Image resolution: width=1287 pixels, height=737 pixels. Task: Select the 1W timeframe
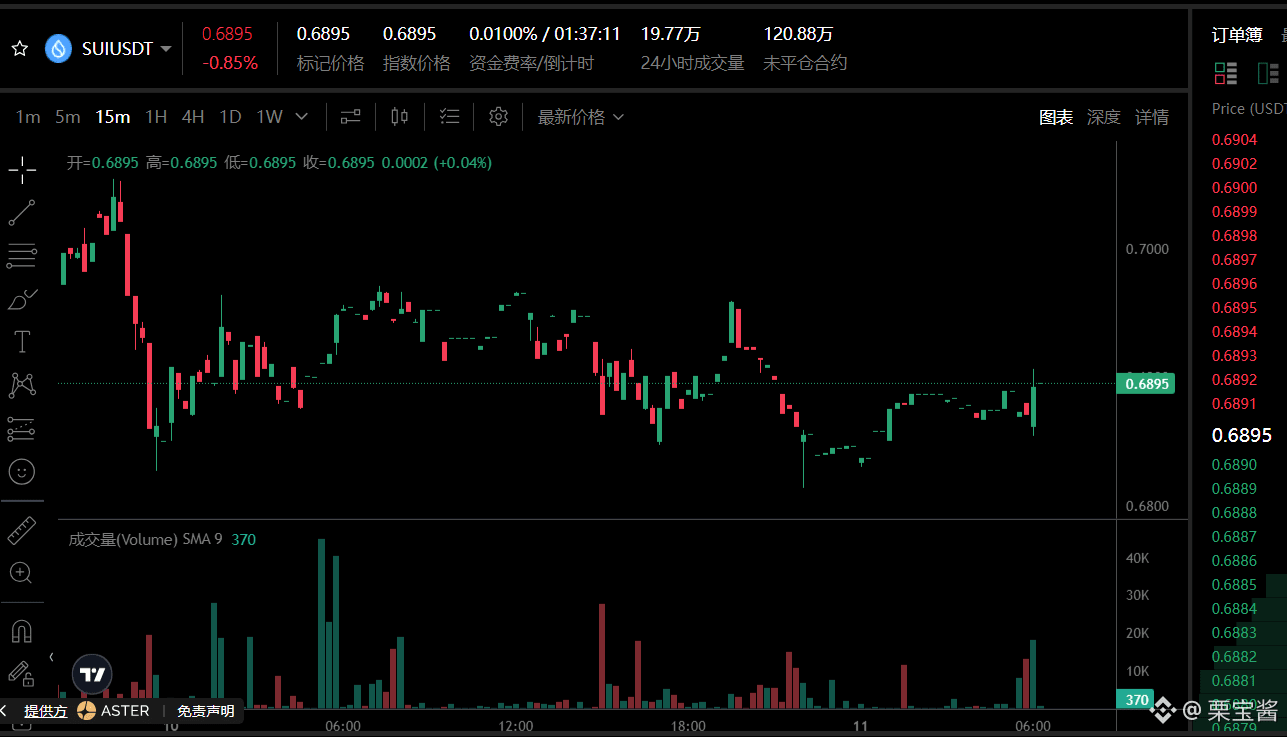[269, 117]
